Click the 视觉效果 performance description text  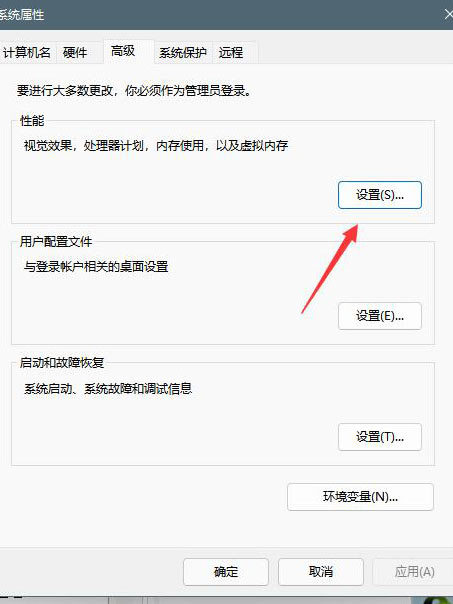point(156,146)
